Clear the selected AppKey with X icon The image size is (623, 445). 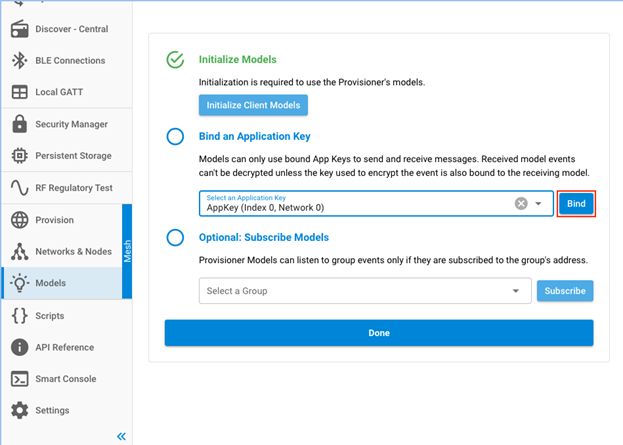[521, 204]
